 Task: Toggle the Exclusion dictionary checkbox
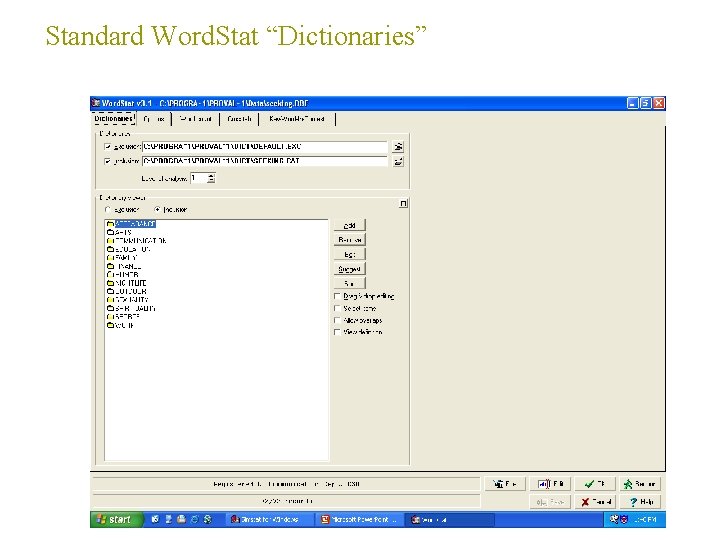107,146
